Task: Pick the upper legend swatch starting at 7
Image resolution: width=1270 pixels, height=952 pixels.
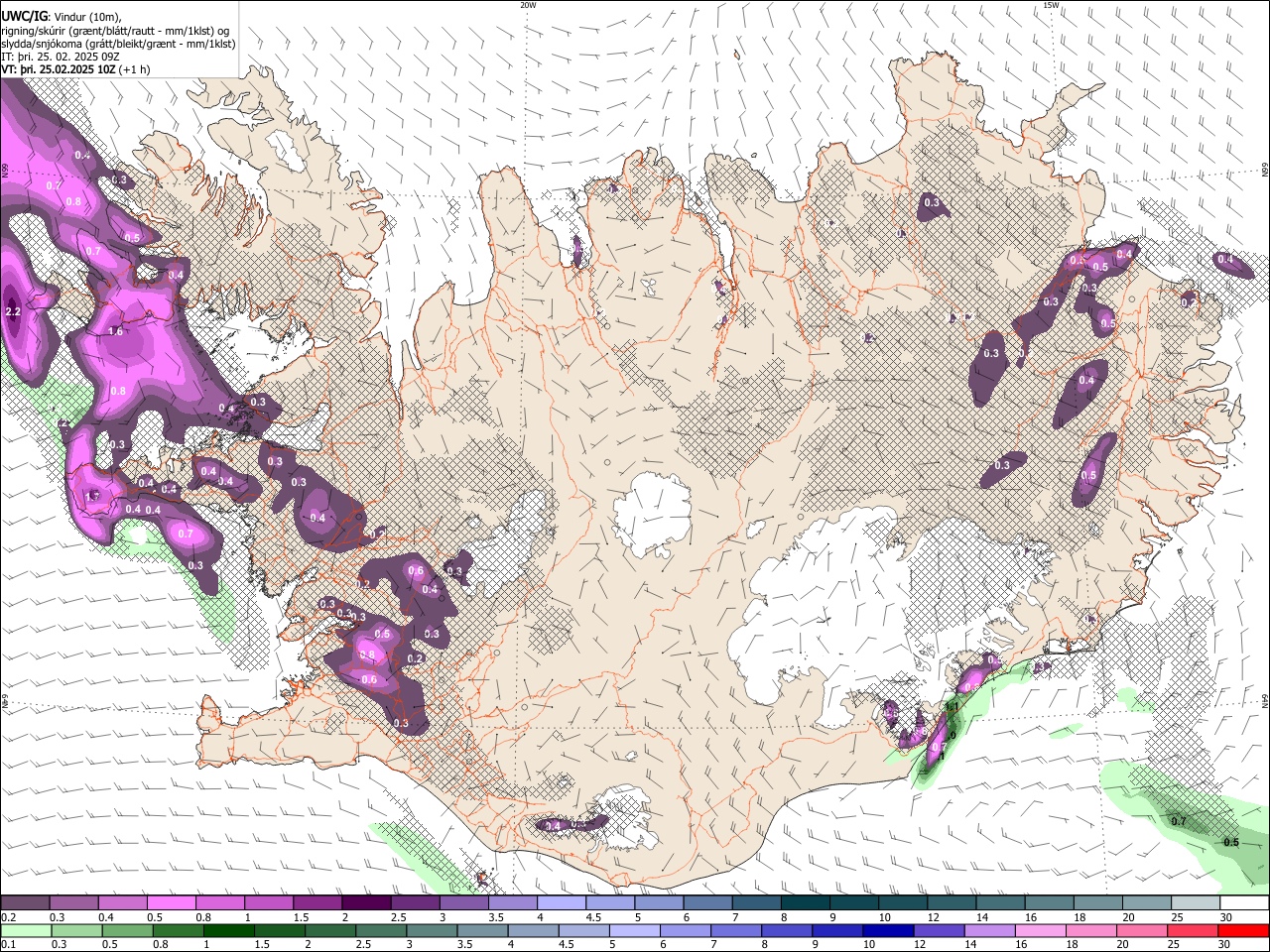Action: (757, 902)
